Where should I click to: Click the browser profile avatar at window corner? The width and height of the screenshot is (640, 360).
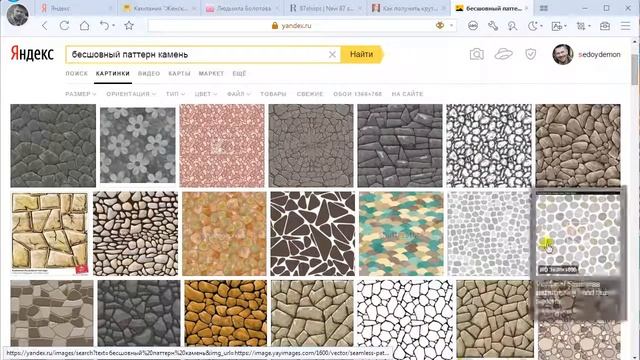point(18,14)
